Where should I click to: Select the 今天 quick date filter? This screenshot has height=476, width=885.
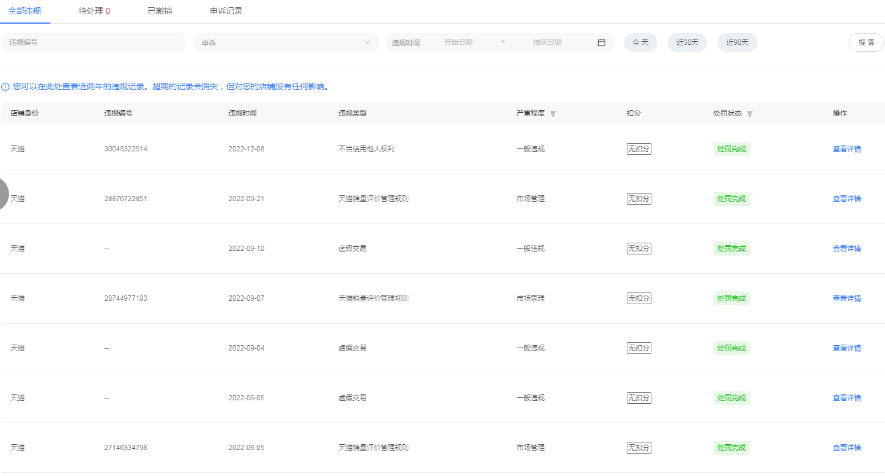640,42
